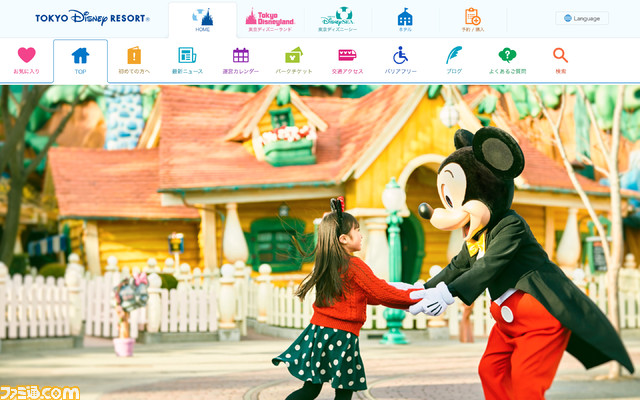Viewport: 640px width, 400px height.
Task: Open the hotel (ホテル) tab
Action: click(405, 20)
